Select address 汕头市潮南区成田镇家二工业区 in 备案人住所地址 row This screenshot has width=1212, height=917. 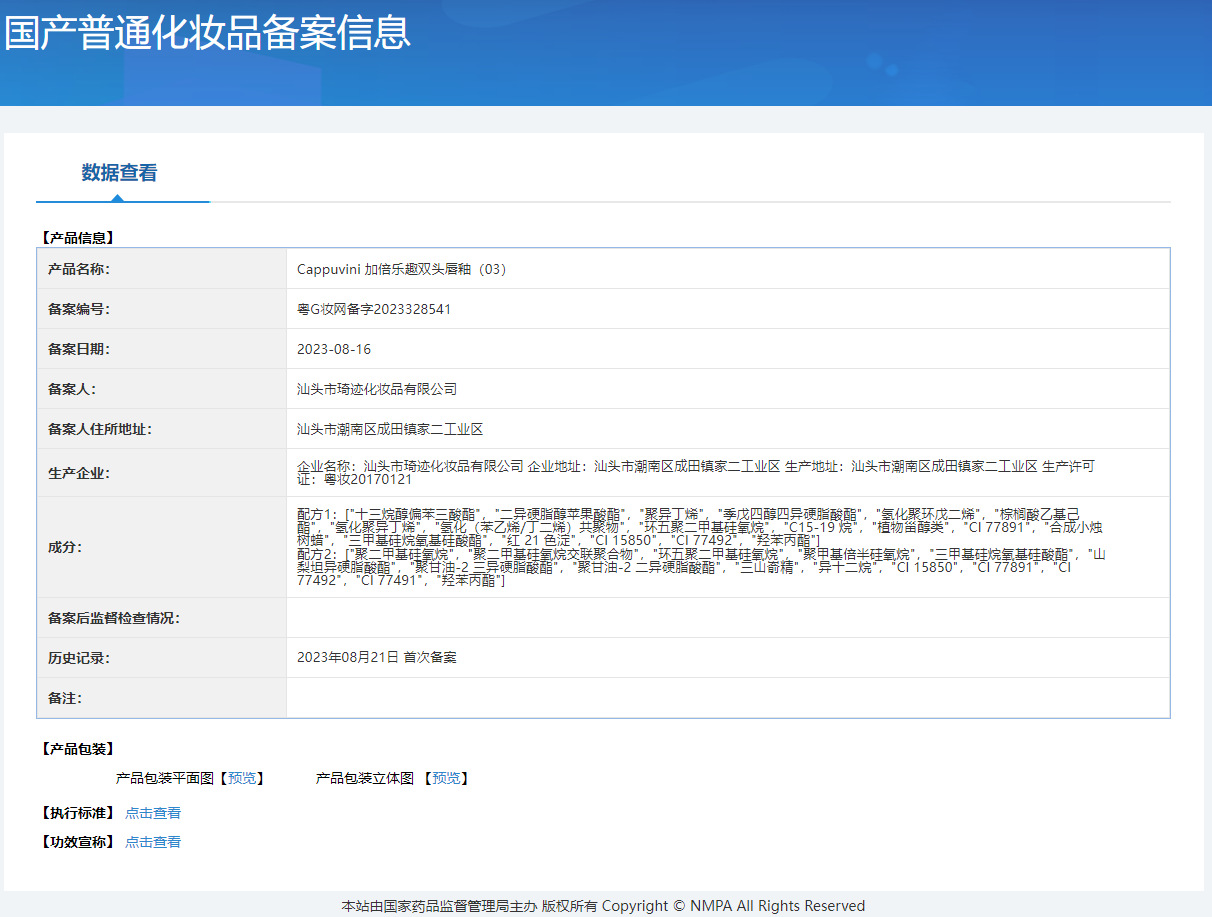390,429
